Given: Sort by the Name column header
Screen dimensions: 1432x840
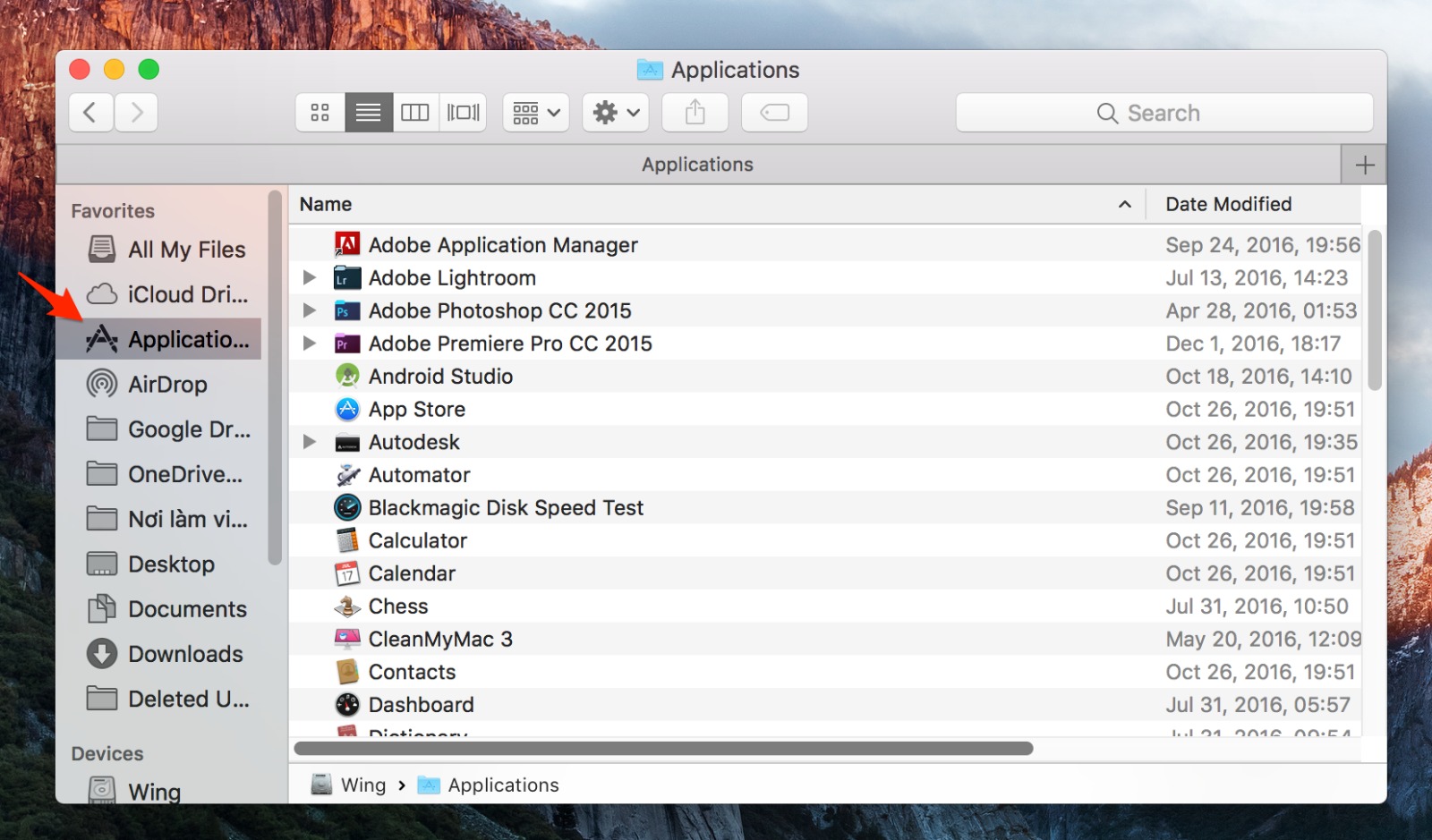Looking at the screenshot, I should tap(716, 204).
